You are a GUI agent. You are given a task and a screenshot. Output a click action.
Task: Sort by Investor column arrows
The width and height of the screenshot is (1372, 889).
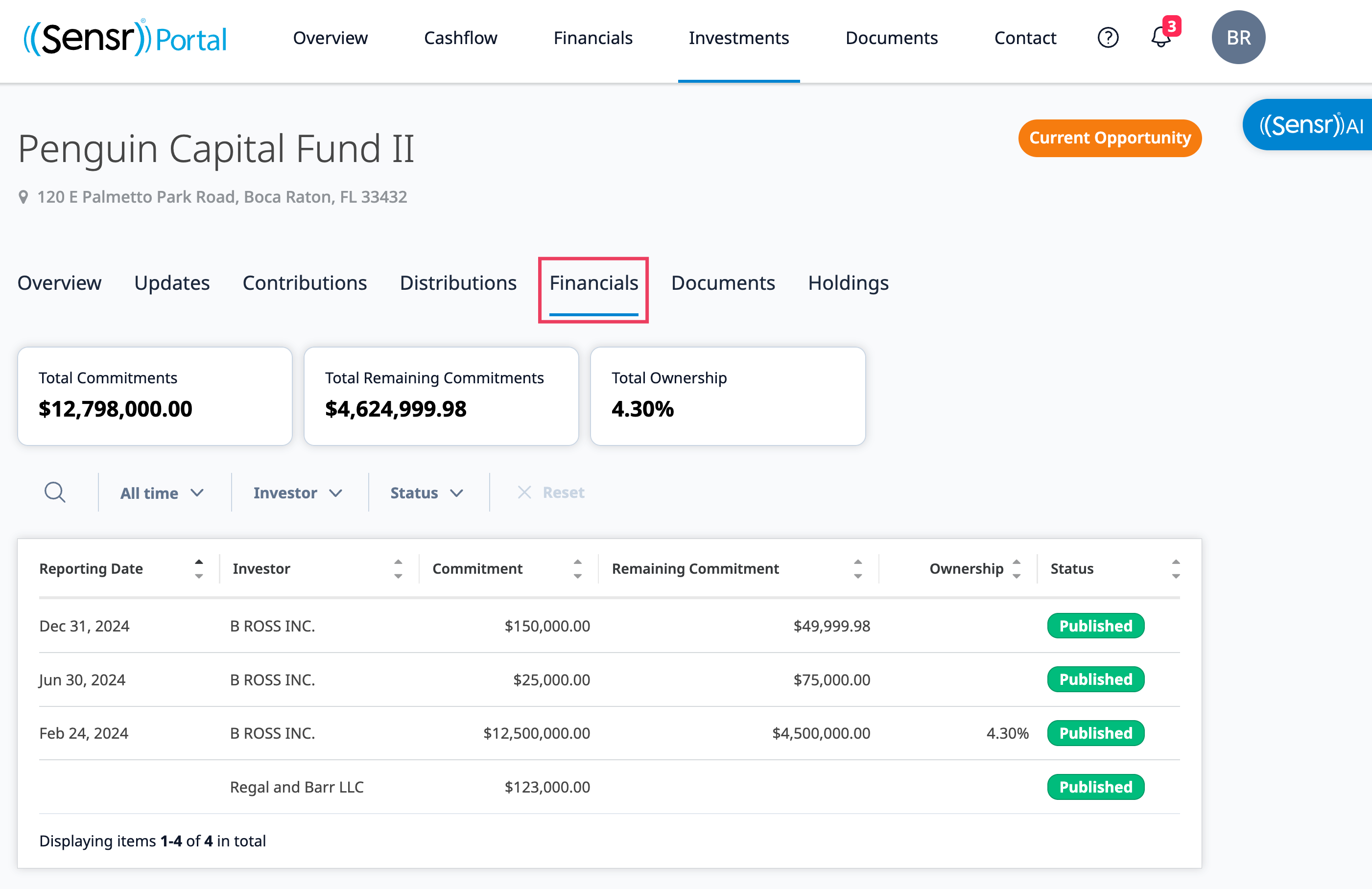(x=399, y=568)
